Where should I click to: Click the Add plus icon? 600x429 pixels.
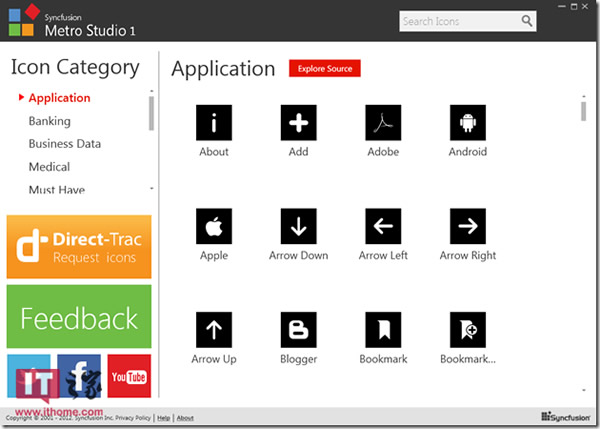click(298, 123)
